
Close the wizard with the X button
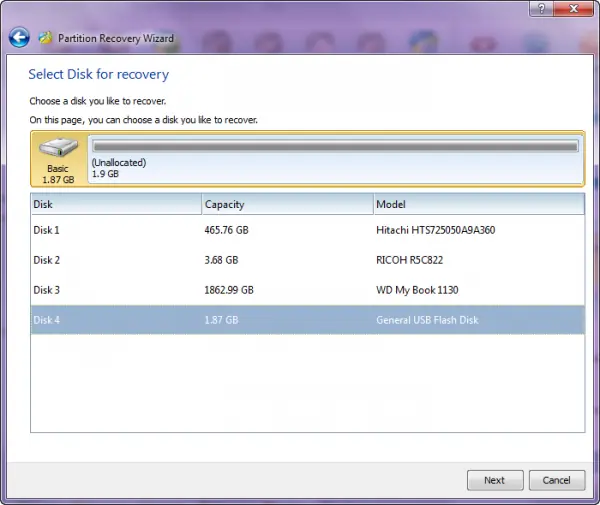(x=574, y=8)
